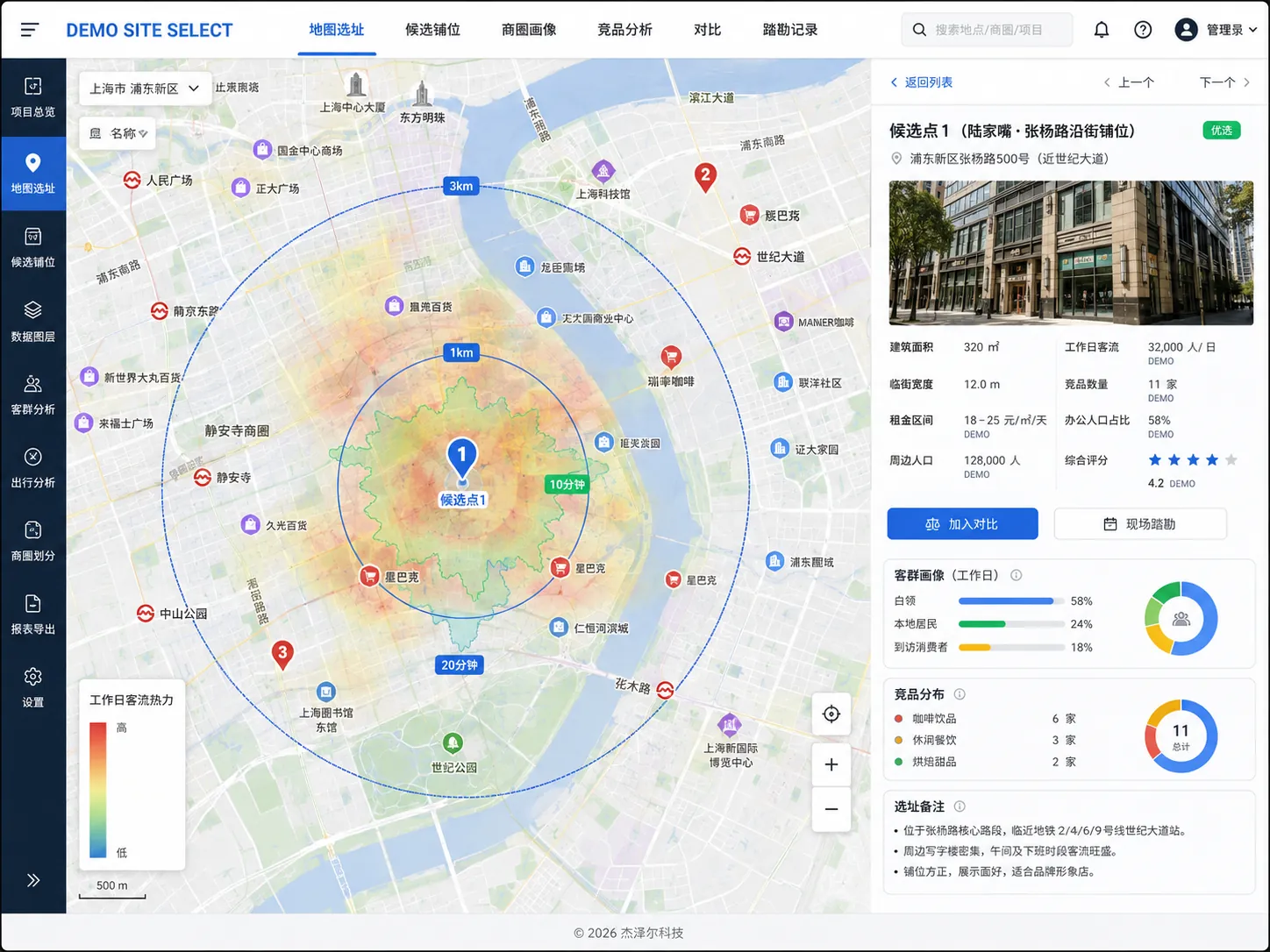The width and height of the screenshot is (1270, 952).
Task: Open notifications bell icon
Action: [1102, 30]
